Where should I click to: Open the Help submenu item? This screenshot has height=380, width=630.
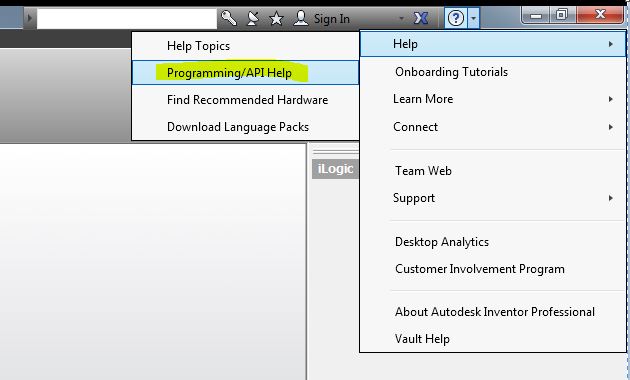point(493,44)
